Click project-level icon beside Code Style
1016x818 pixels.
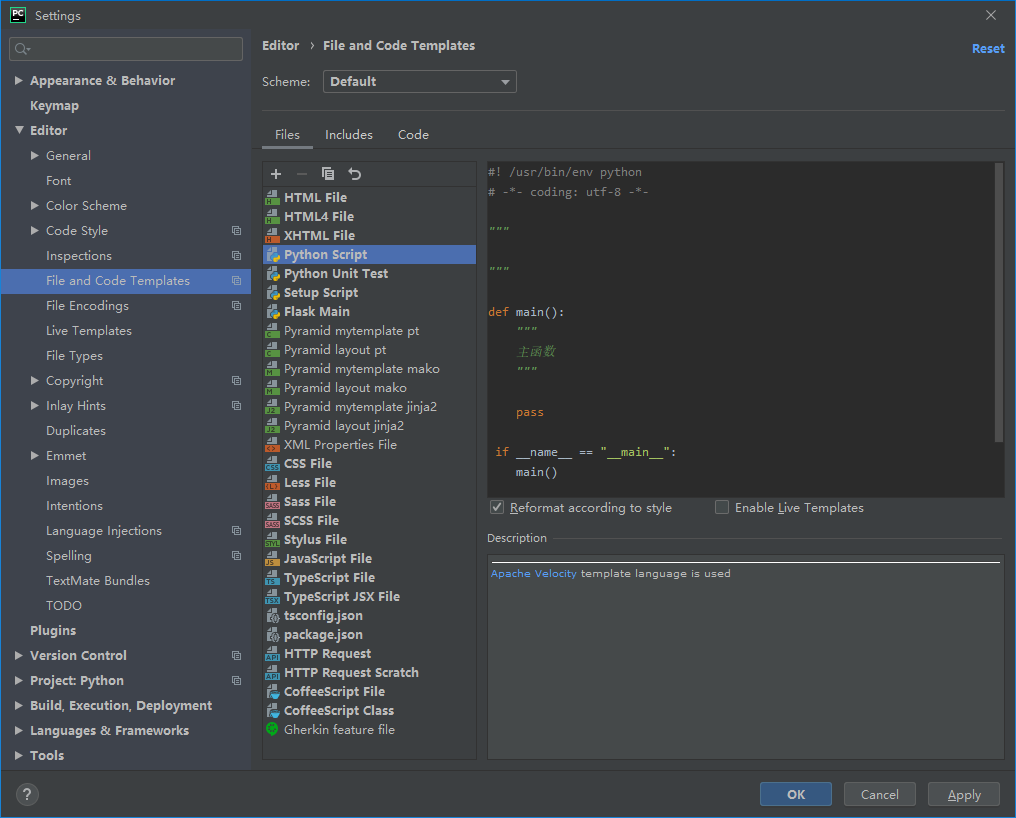(237, 231)
